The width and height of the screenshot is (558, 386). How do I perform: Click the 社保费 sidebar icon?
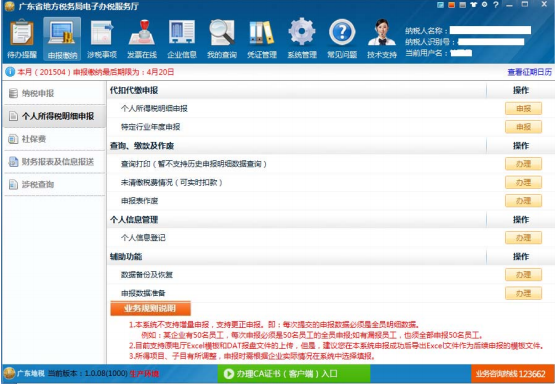(x=13, y=139)
